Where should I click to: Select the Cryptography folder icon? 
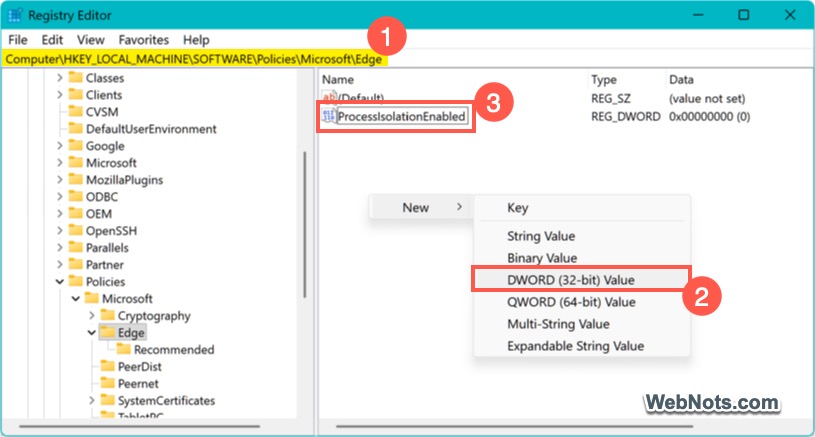(108, 315)
